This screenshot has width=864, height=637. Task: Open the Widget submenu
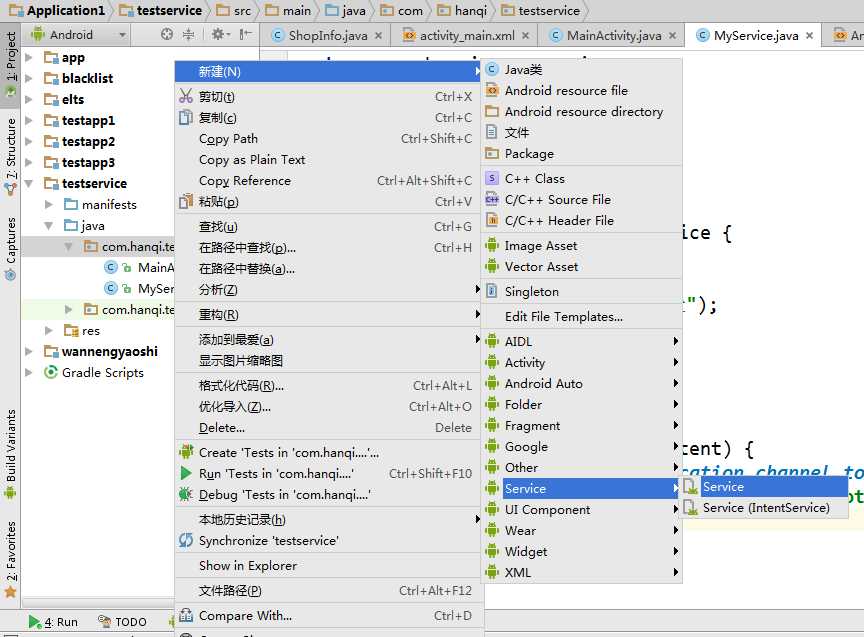pos(582,552)
